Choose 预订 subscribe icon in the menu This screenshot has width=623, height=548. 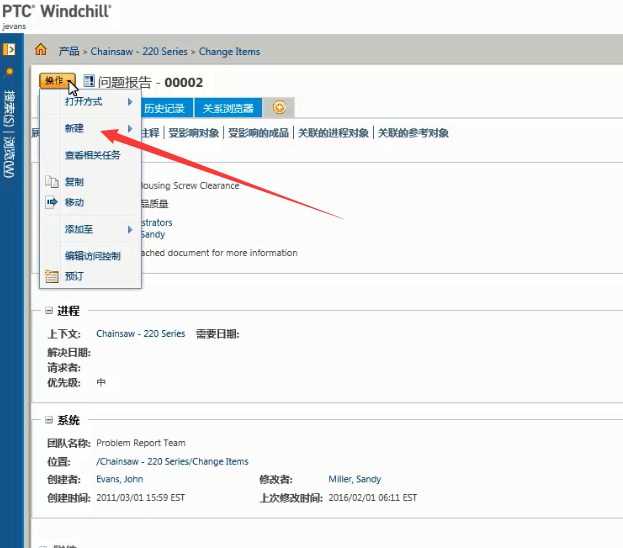click(x=52, y=276)
